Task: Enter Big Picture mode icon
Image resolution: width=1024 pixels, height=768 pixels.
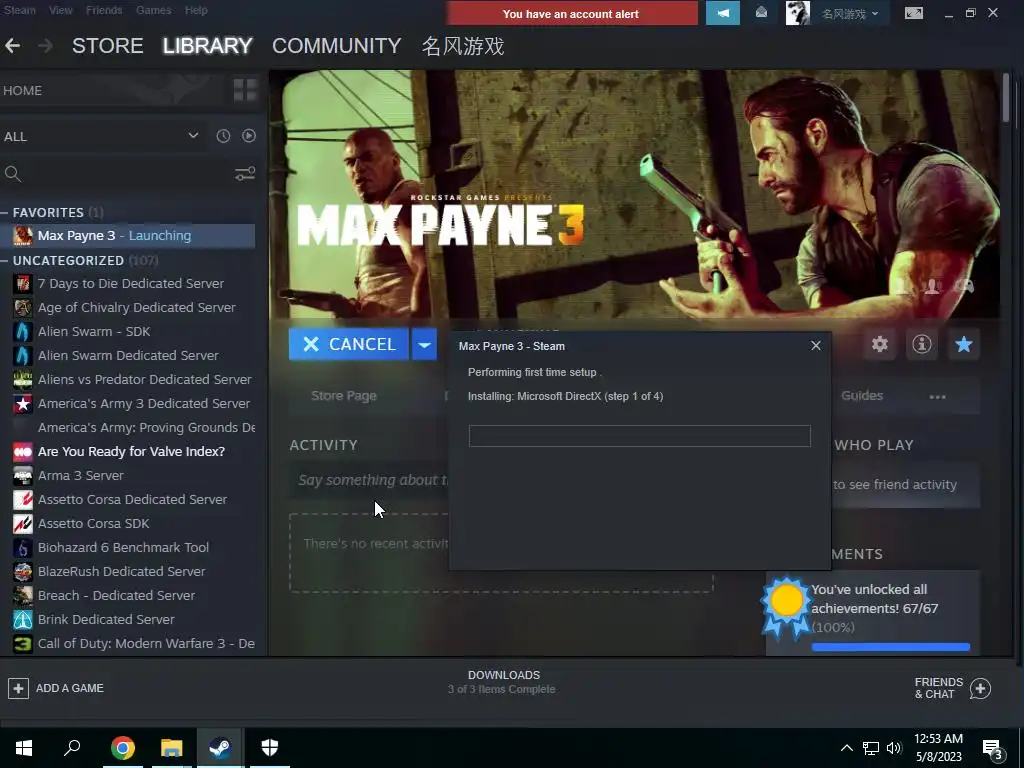Action: tap(914, 13)
